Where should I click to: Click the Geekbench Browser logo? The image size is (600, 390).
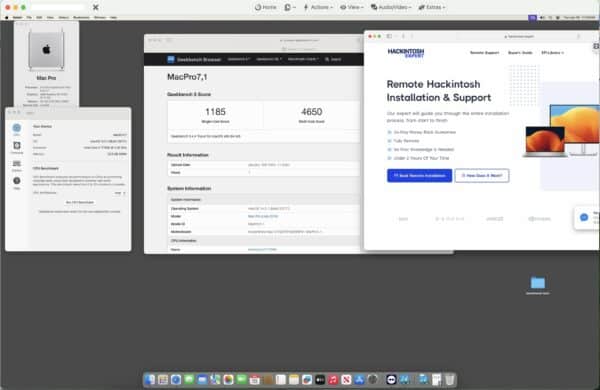[194, 59]
